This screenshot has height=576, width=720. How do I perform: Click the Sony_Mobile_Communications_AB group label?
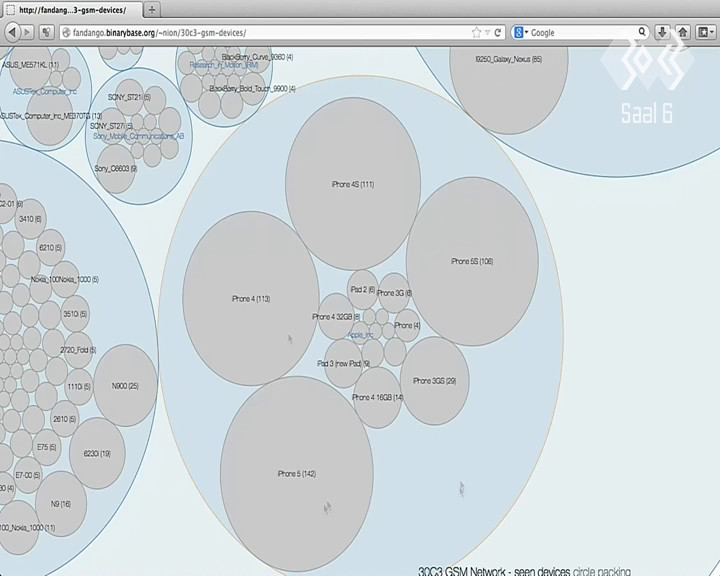click(x=139, y=136)
